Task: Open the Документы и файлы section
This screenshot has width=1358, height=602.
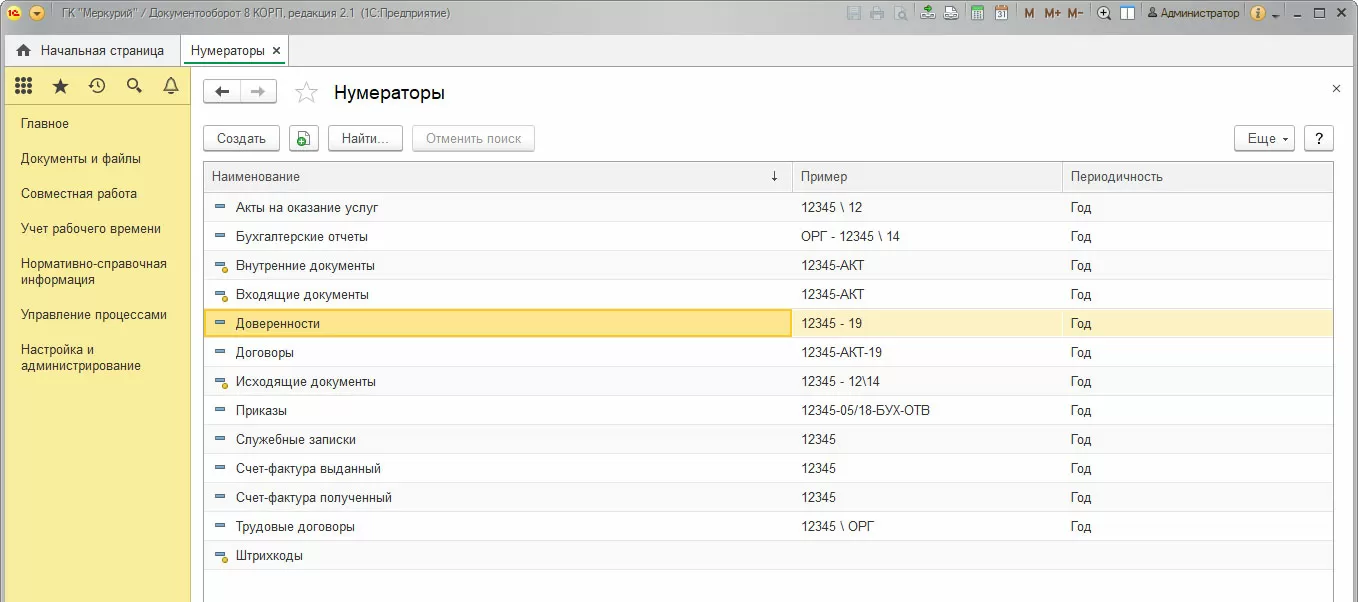Action: click(81, 159)
